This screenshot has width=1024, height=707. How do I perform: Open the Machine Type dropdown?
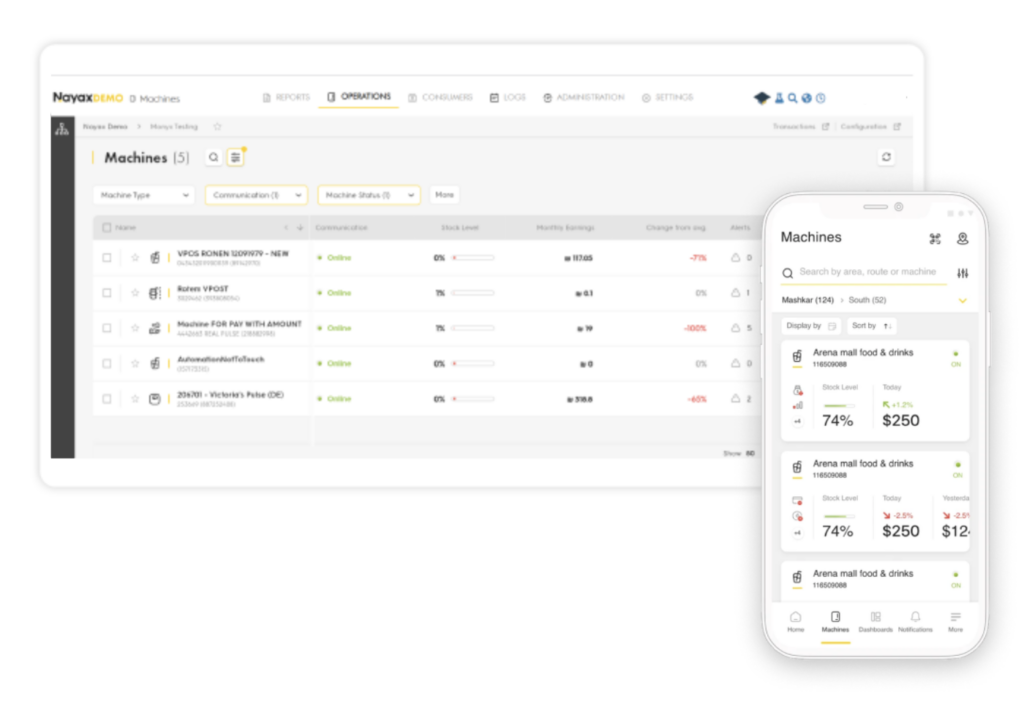(144, 195)
